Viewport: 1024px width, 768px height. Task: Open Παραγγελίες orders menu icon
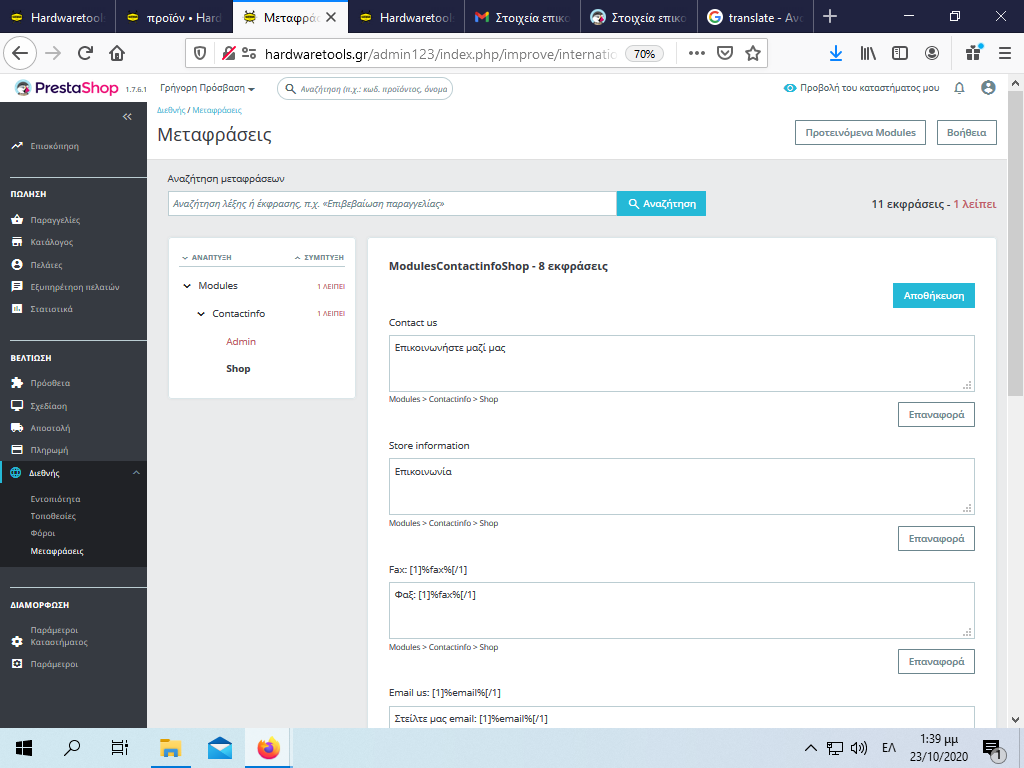pos(17,220)
